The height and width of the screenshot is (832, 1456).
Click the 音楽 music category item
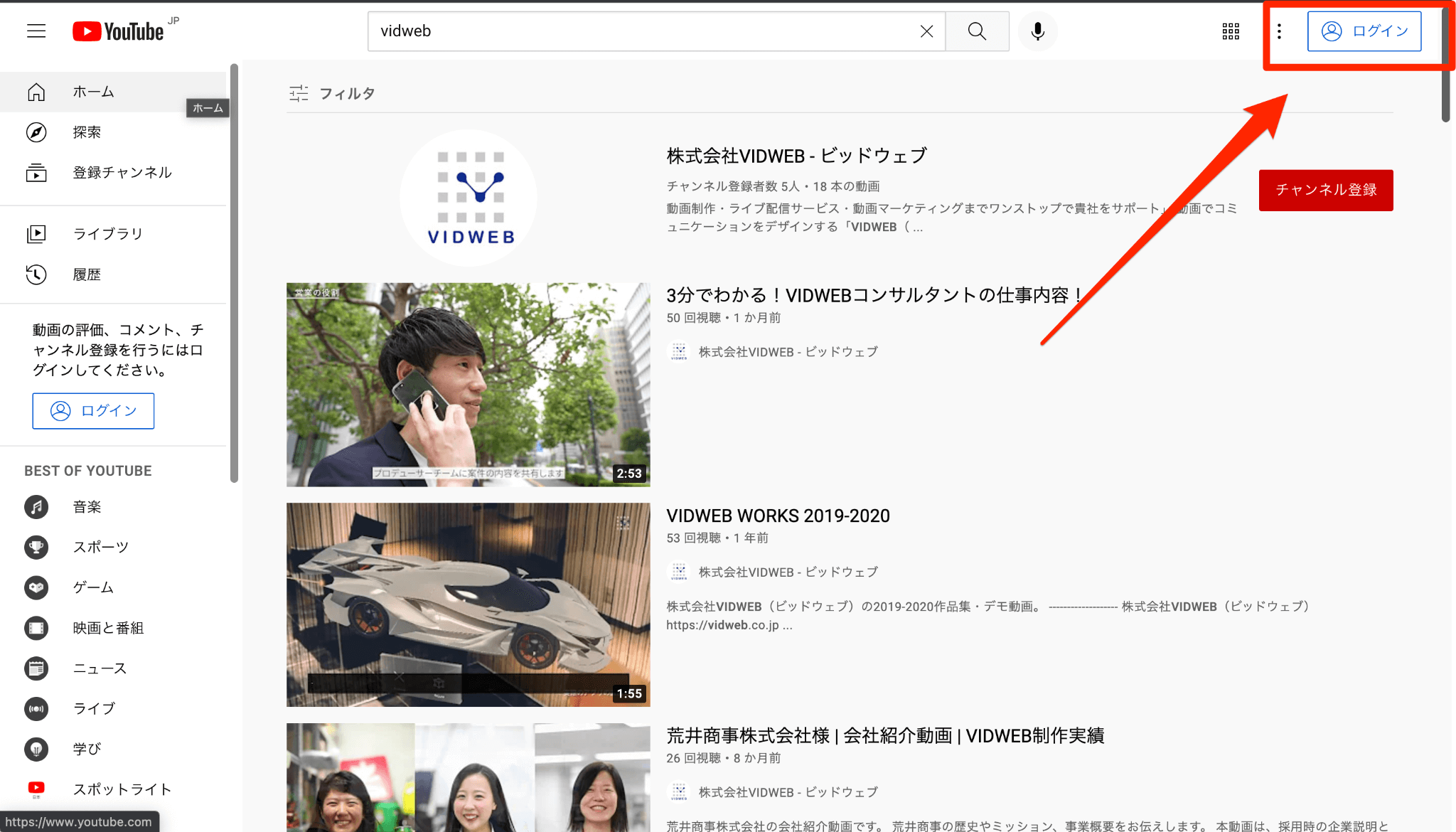pos(87,507)
